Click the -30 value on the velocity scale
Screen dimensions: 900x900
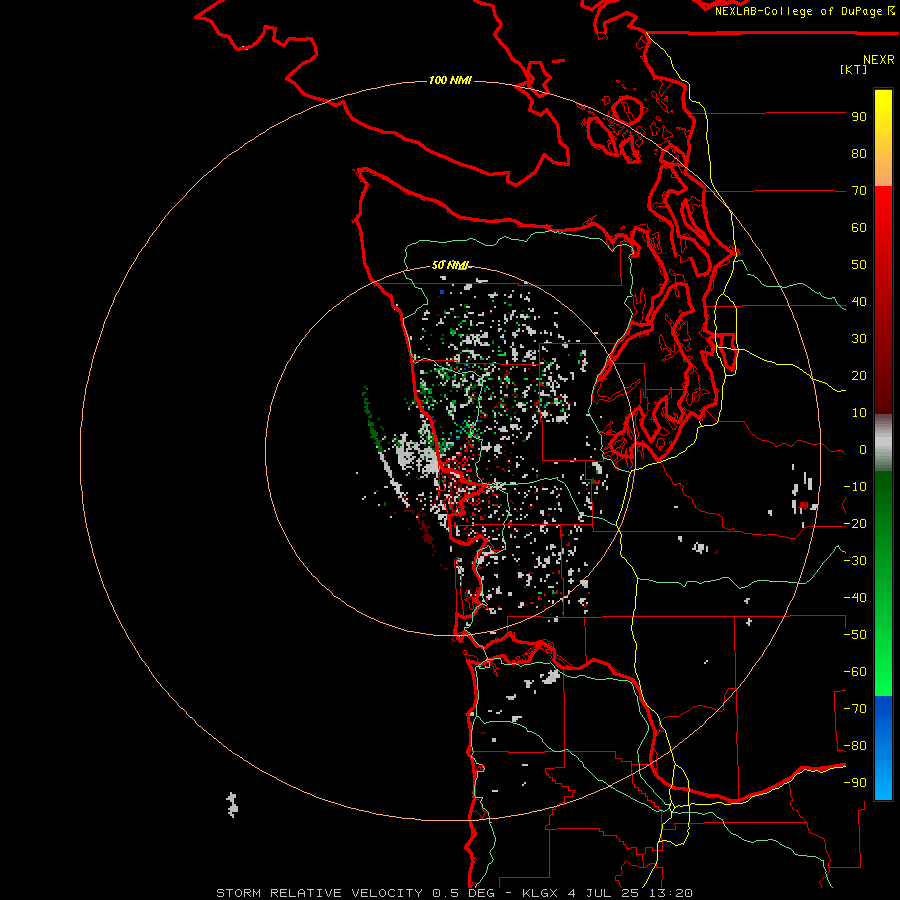(855, 561)
